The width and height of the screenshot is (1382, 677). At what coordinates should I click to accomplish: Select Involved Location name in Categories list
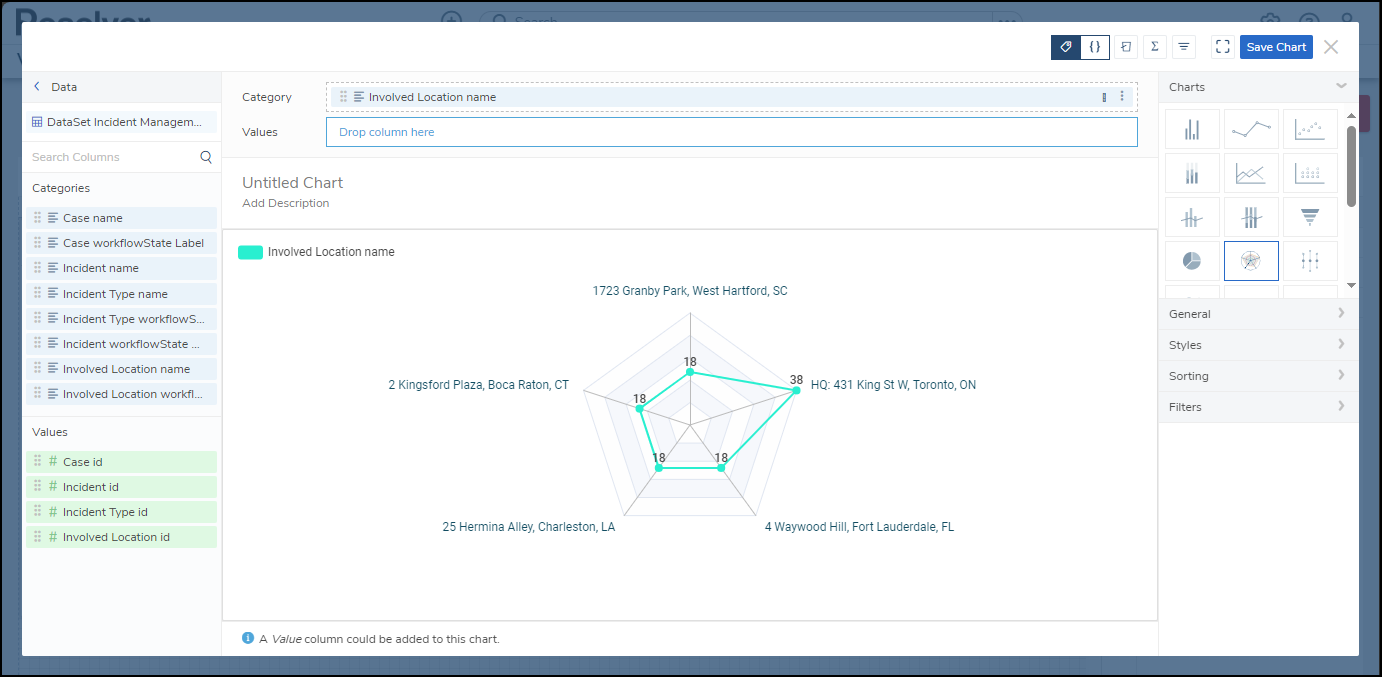[x=121, y=369]
